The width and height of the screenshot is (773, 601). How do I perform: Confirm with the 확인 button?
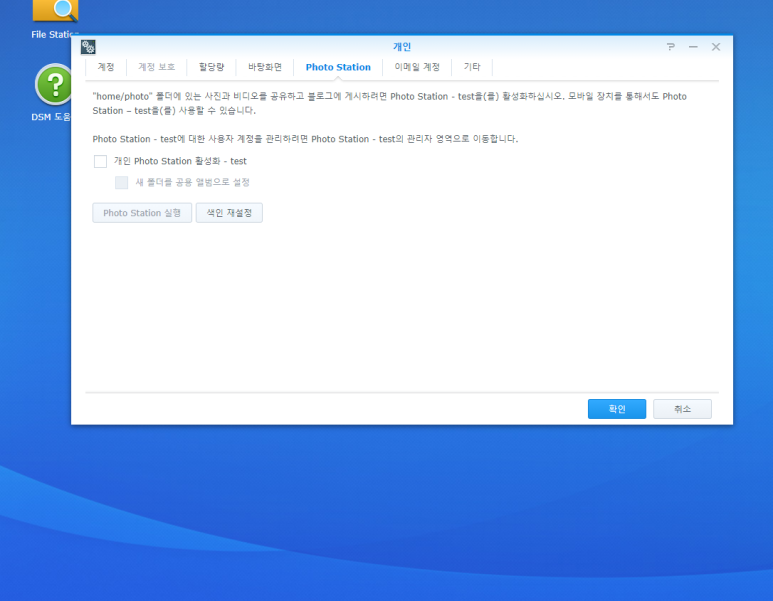(x=617, y=409)
